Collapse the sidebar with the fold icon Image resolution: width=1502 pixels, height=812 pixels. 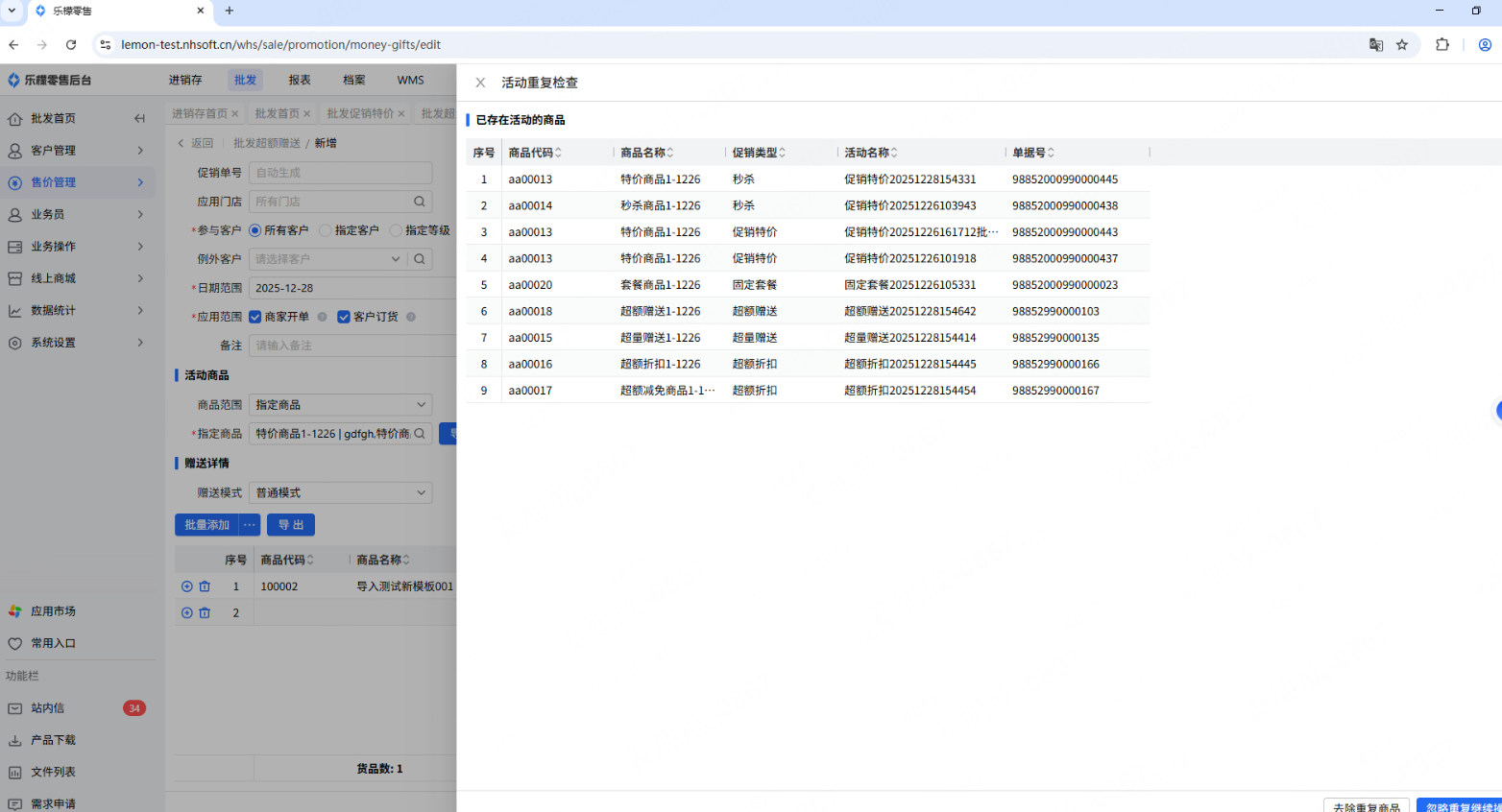[139, 118]
